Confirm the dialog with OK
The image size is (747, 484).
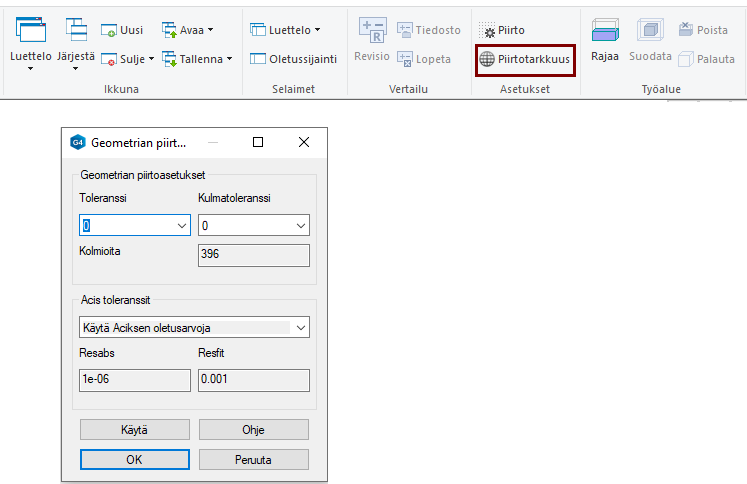point(134,460)
